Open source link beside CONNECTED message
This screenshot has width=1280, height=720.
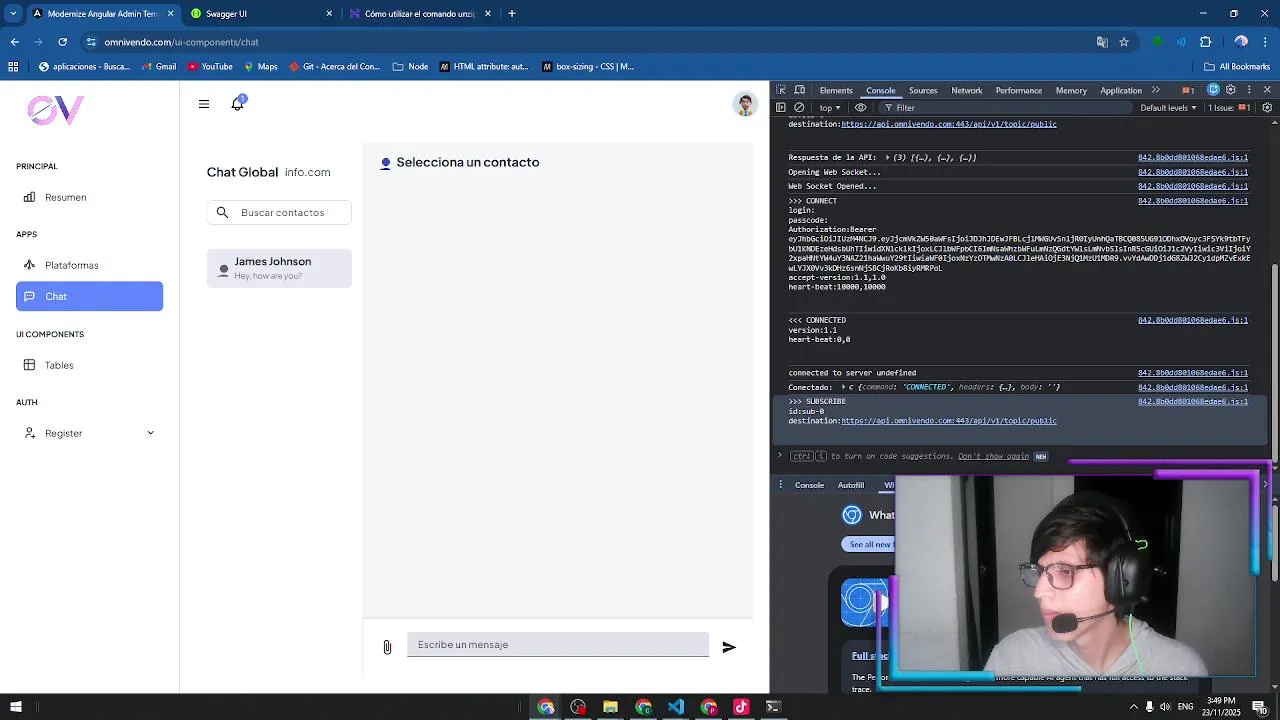[1193, 320]
